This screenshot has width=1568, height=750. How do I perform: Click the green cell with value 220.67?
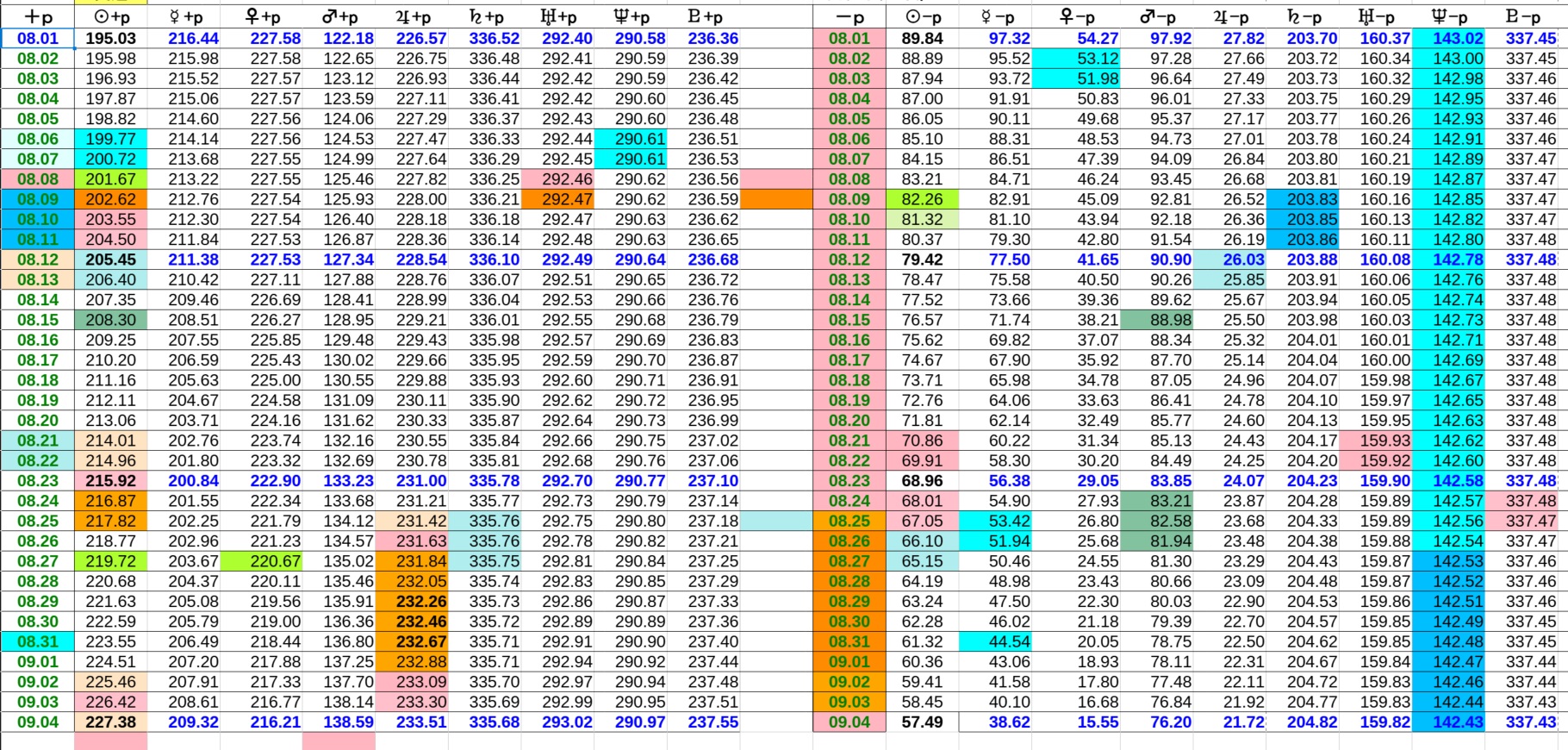[x=264, y=561]
